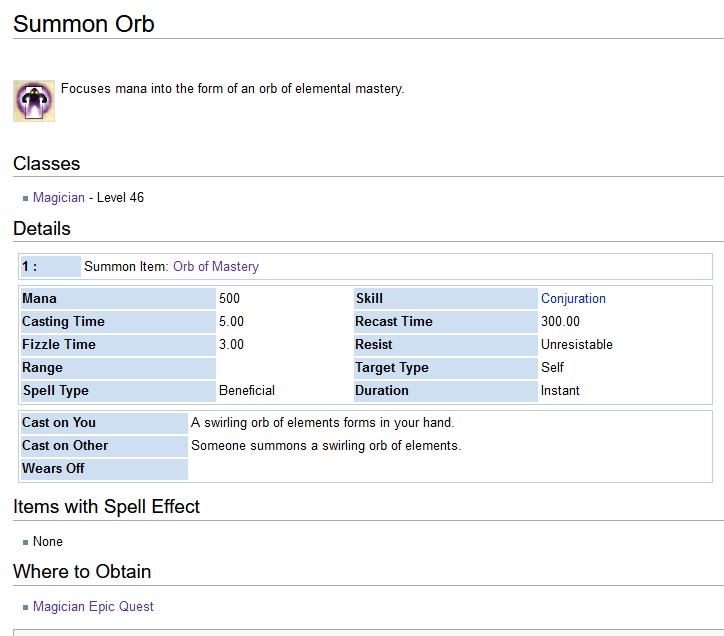Select the Classes section heading
The image size is (724, 636).
click(x=47, y=164)
